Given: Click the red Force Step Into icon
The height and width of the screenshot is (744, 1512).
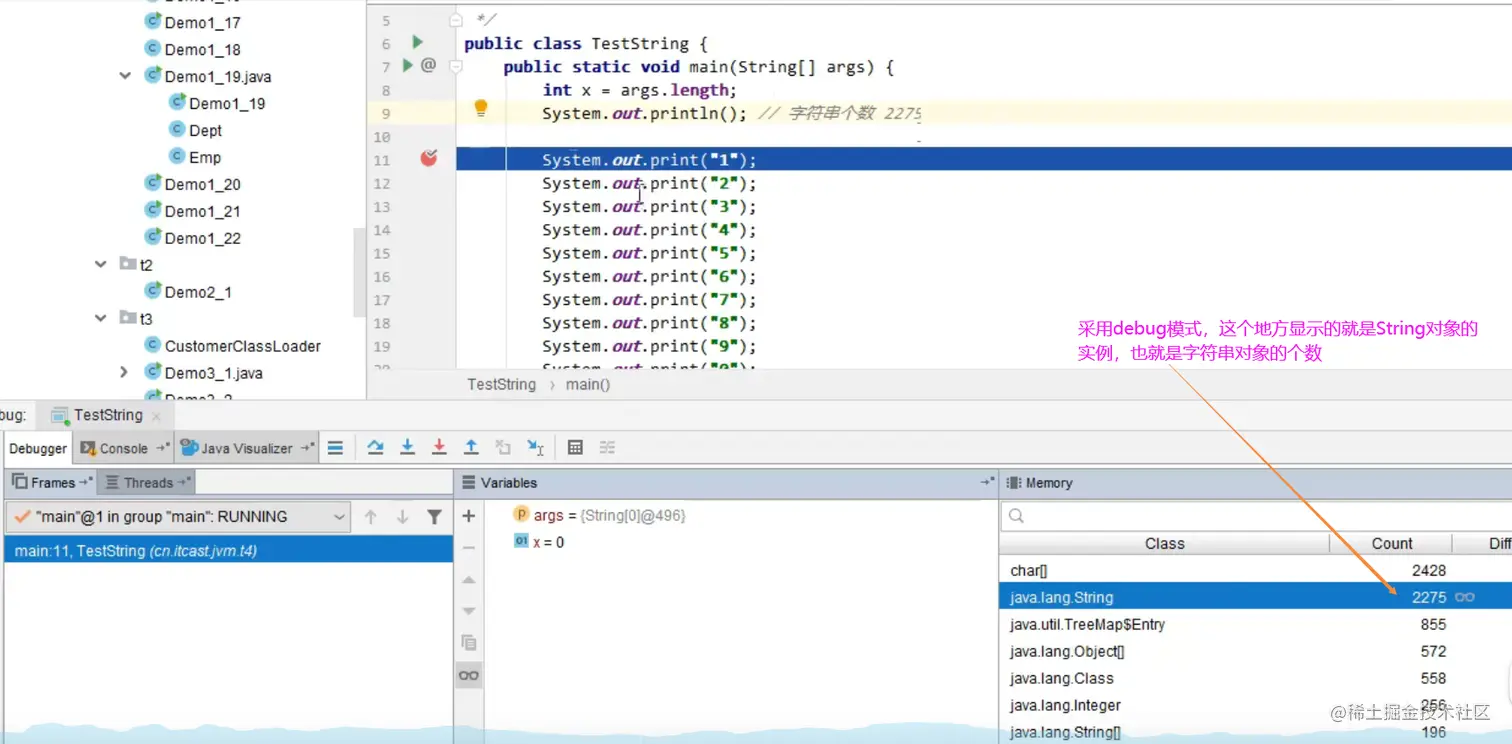Looking at the screenshot, I should [x=439, y=448].
